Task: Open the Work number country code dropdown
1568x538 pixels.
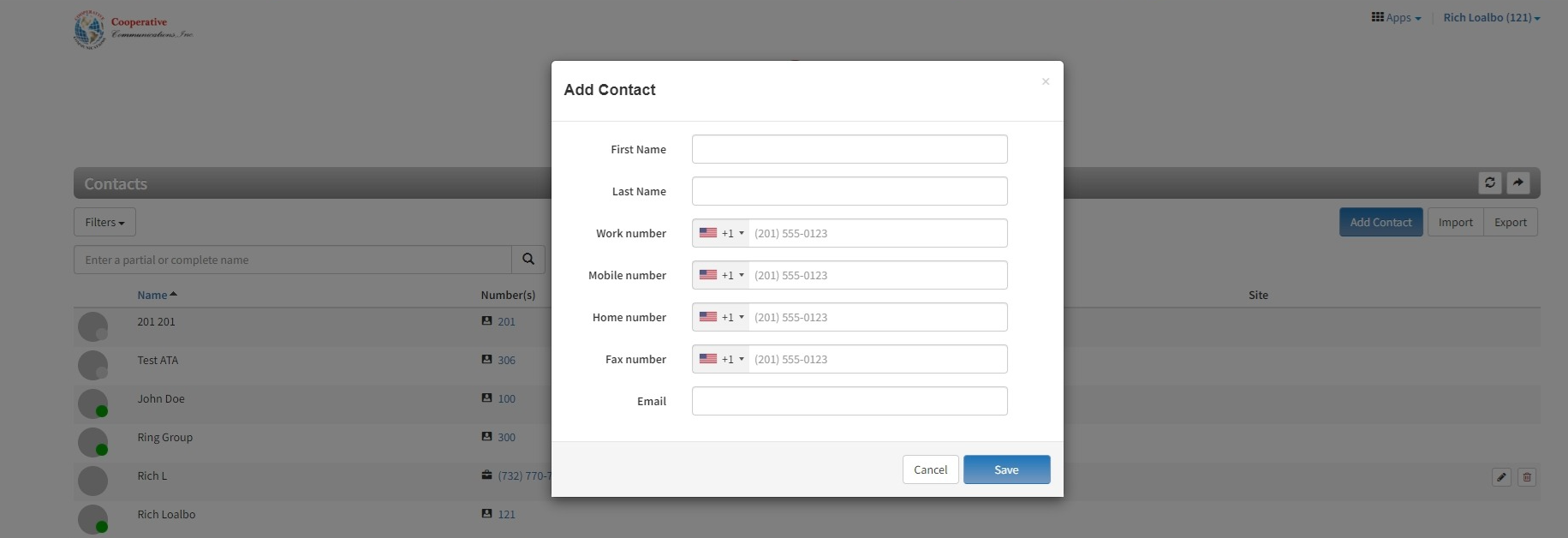Action: point(721,233)
